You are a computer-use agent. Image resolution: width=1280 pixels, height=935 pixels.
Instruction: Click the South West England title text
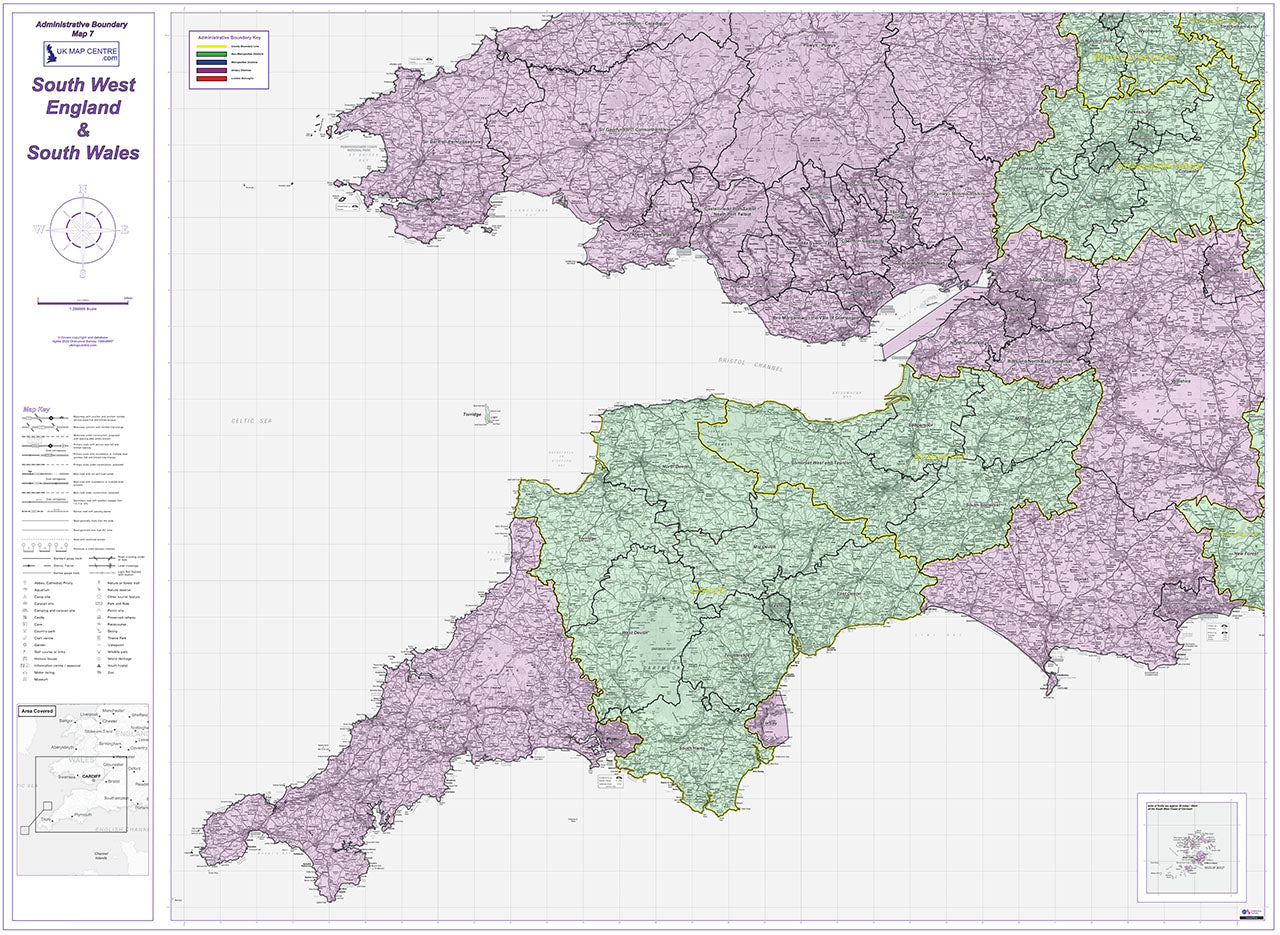tap(83, 96)
